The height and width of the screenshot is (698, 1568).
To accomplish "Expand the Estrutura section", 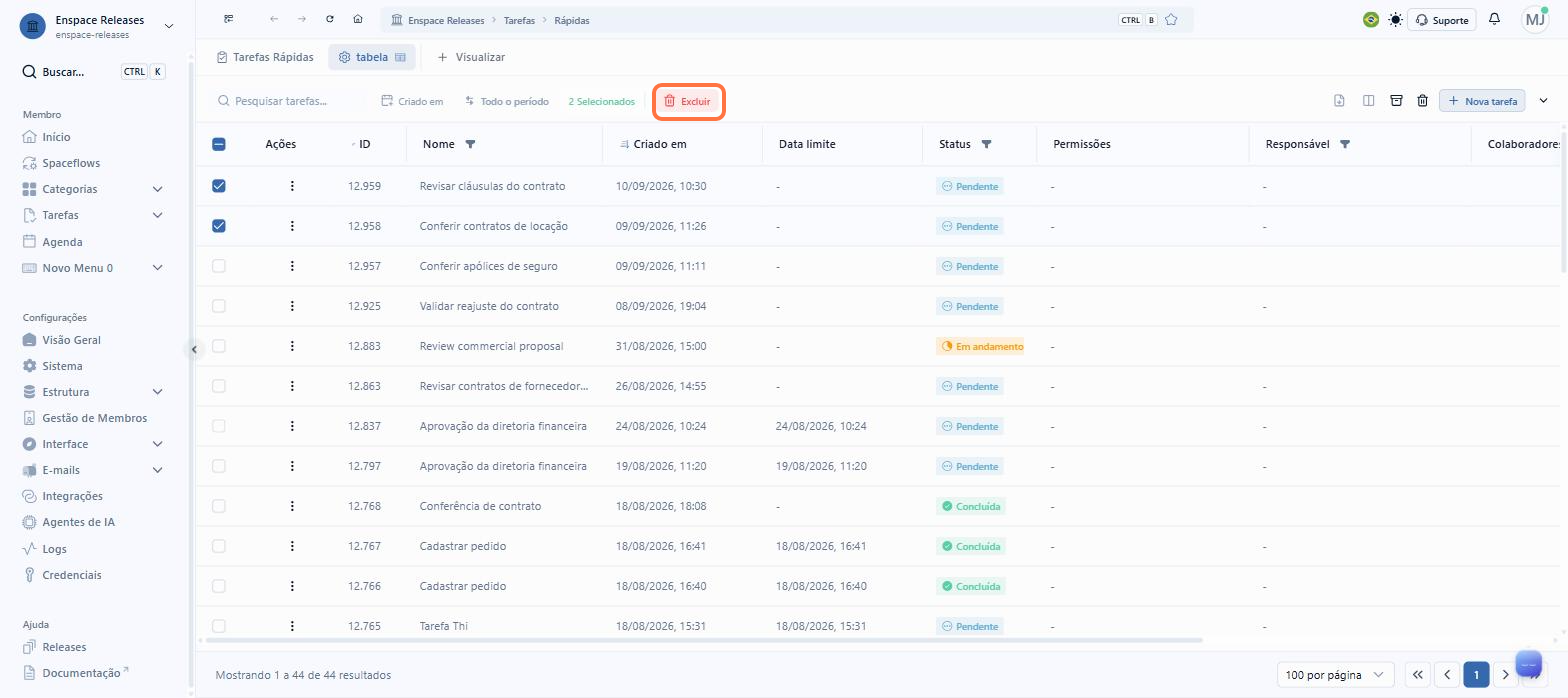I will (x=157, y=392).
